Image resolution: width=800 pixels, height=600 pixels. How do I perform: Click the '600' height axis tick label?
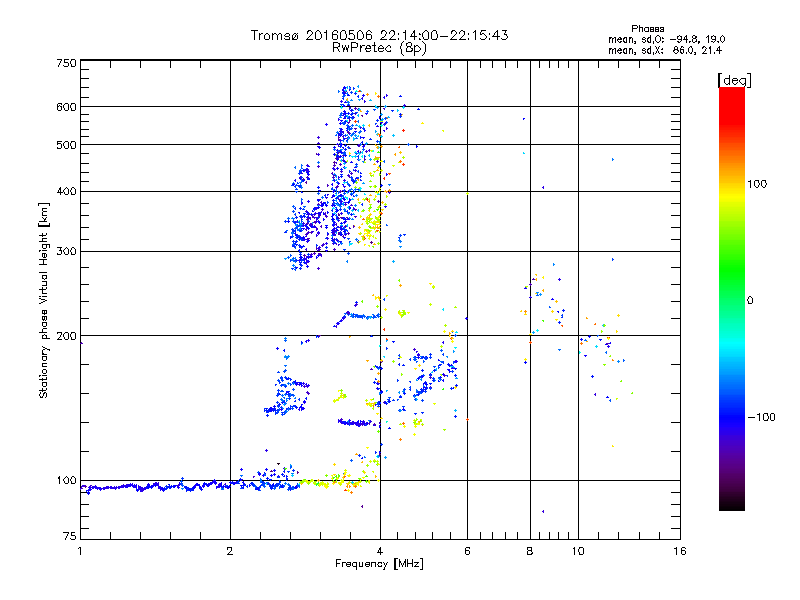(x=66, y=107)
